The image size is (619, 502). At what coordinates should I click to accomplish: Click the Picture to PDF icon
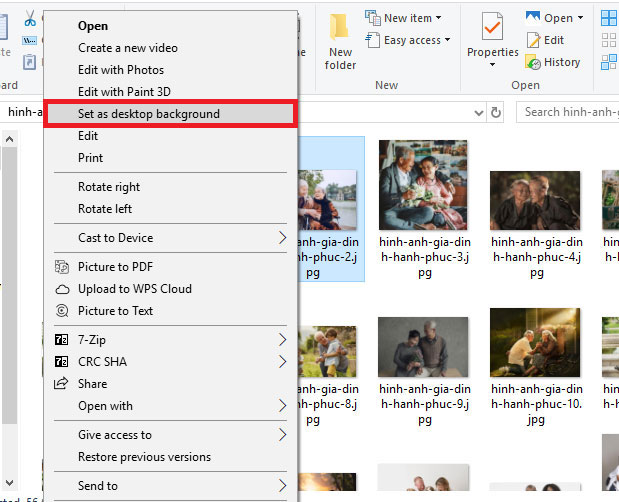61,267
